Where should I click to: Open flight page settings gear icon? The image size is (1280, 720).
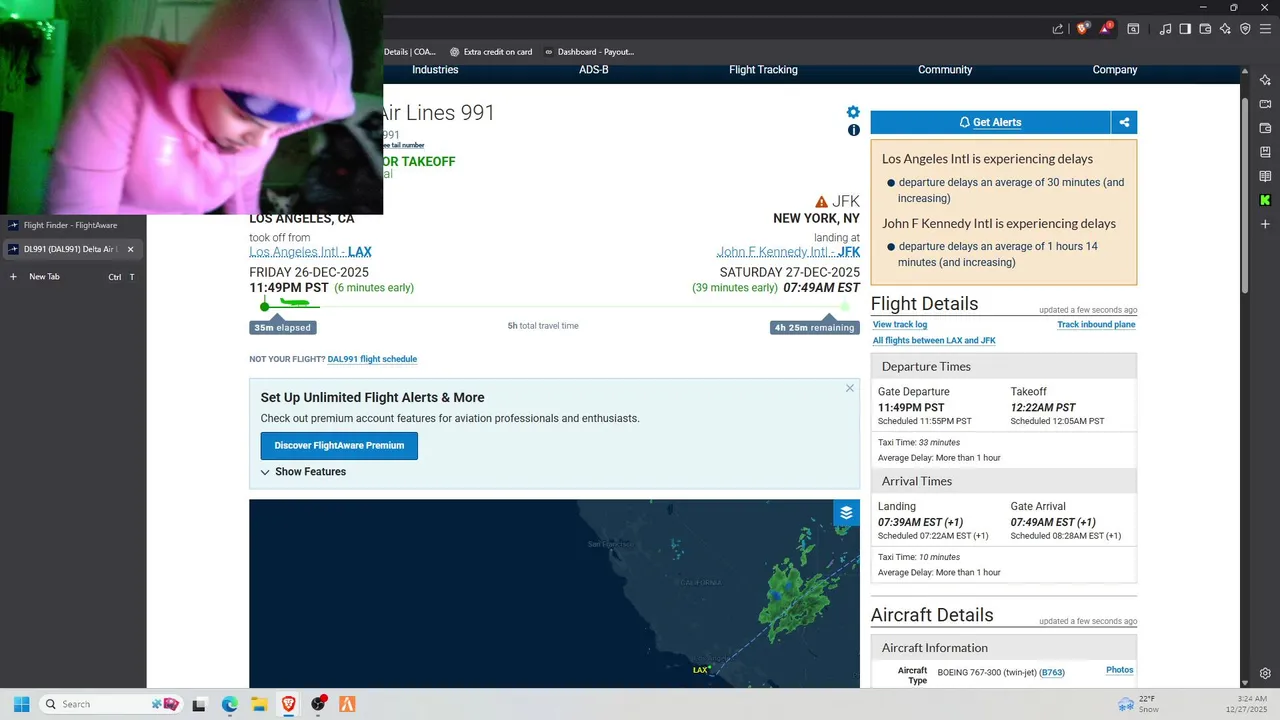point(853,112)
